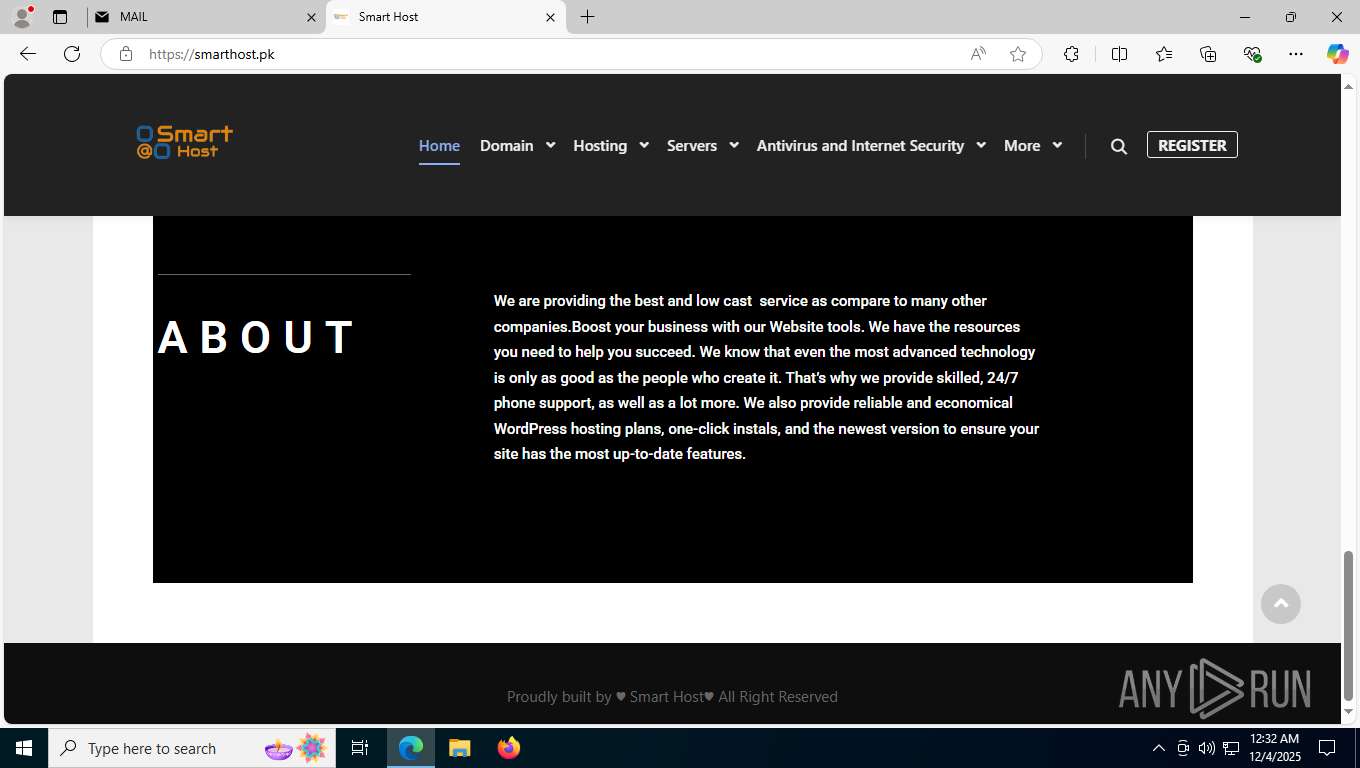Viewport: 1360px width, 768px height.
Task: Open File Explorer in the taskbar
Action: [x=459, y=748]
